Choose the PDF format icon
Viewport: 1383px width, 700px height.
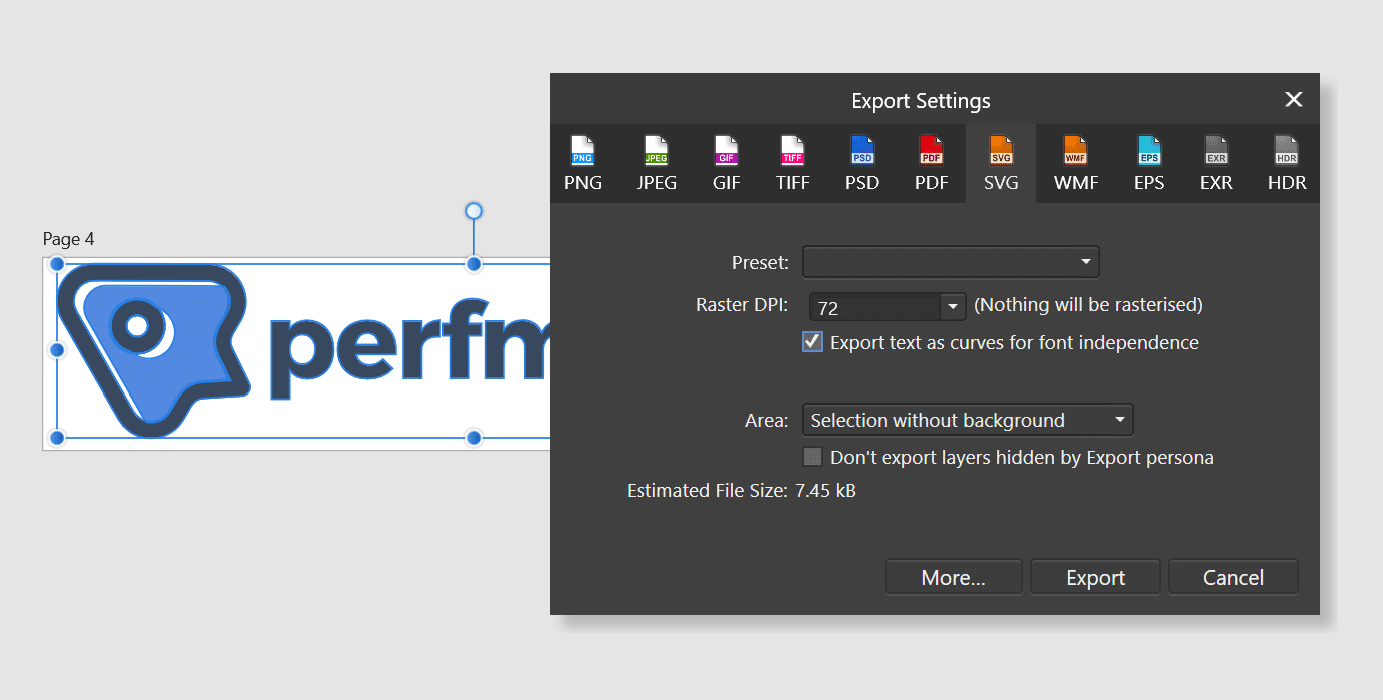tap(931, 163)
